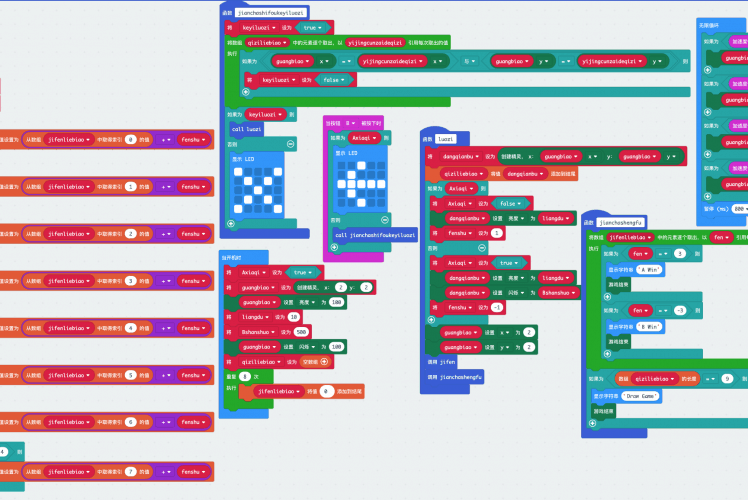
Task: Select the 'call luozi' block
Action: tap(246, 129)
